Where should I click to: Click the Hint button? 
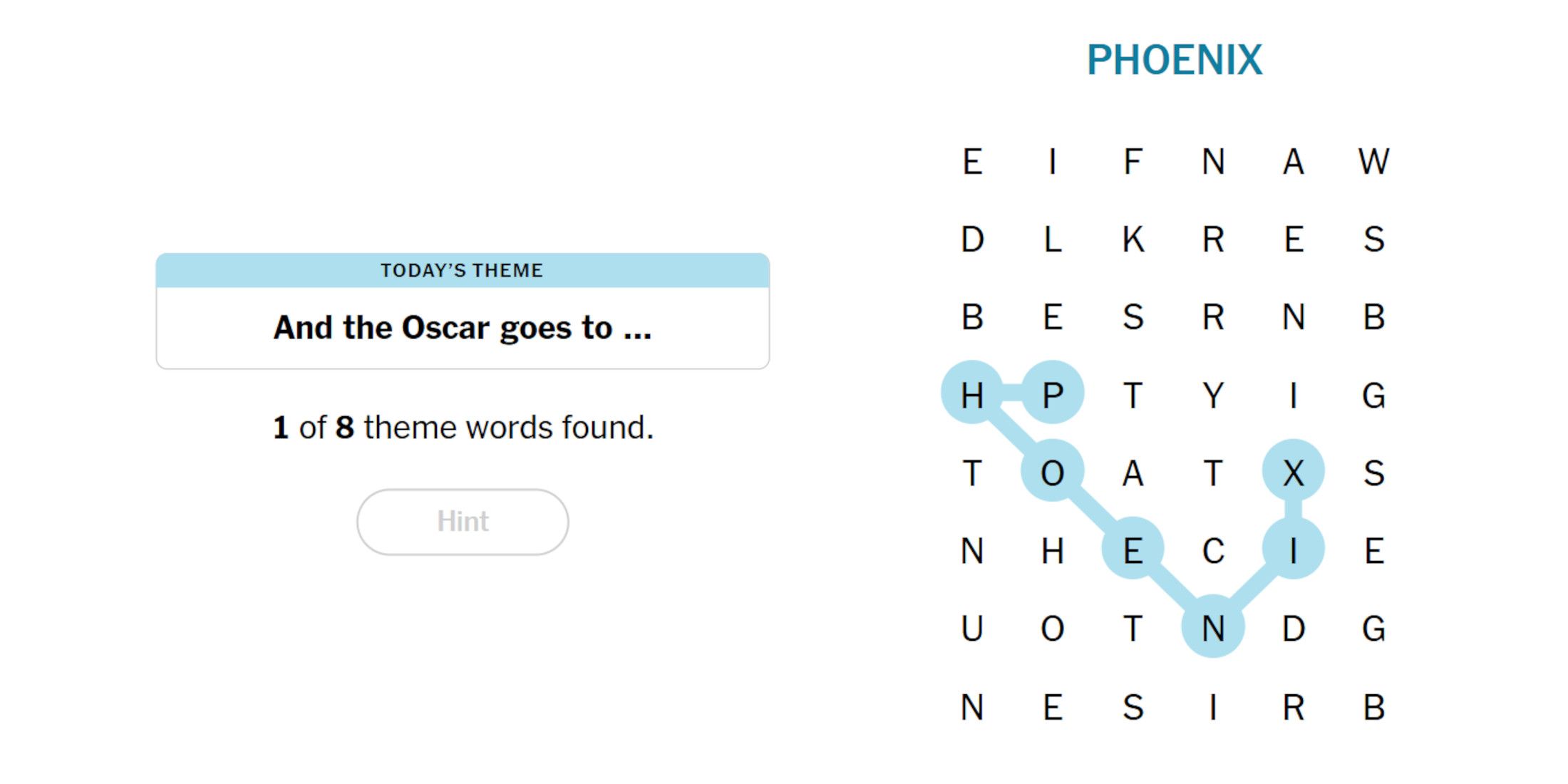(463, 522)
